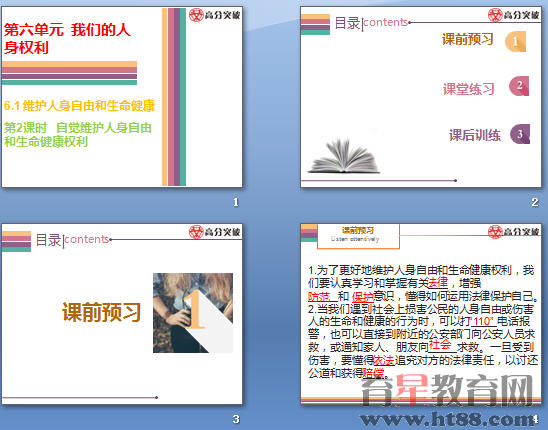This screenshot has width=548, height=430.
Task: Select slide 2 contents thumbnail
Action: [421, 97]
